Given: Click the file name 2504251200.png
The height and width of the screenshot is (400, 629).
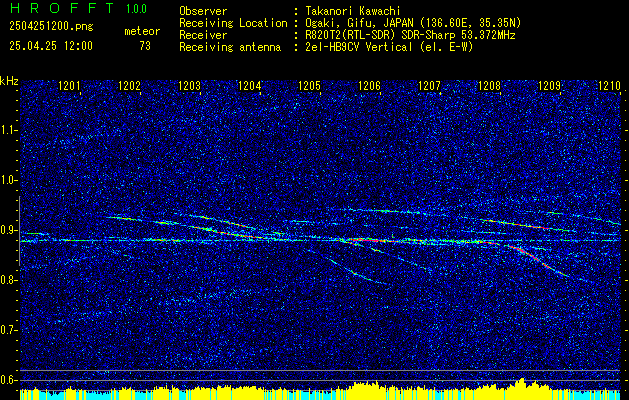Looking at the screenshot, I should (x=51, y=26).
